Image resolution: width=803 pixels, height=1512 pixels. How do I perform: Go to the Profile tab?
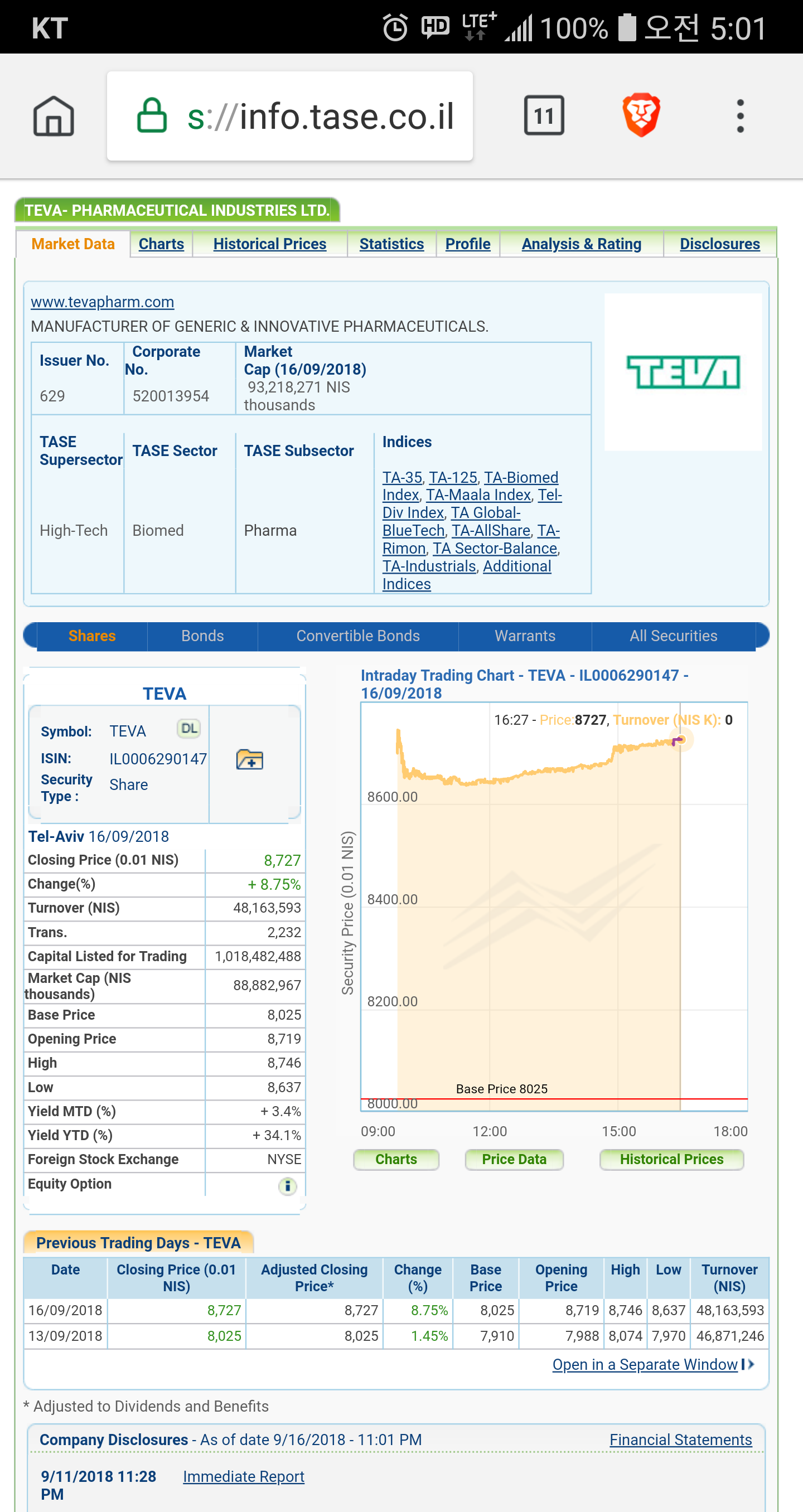click(x=468, y=244)
